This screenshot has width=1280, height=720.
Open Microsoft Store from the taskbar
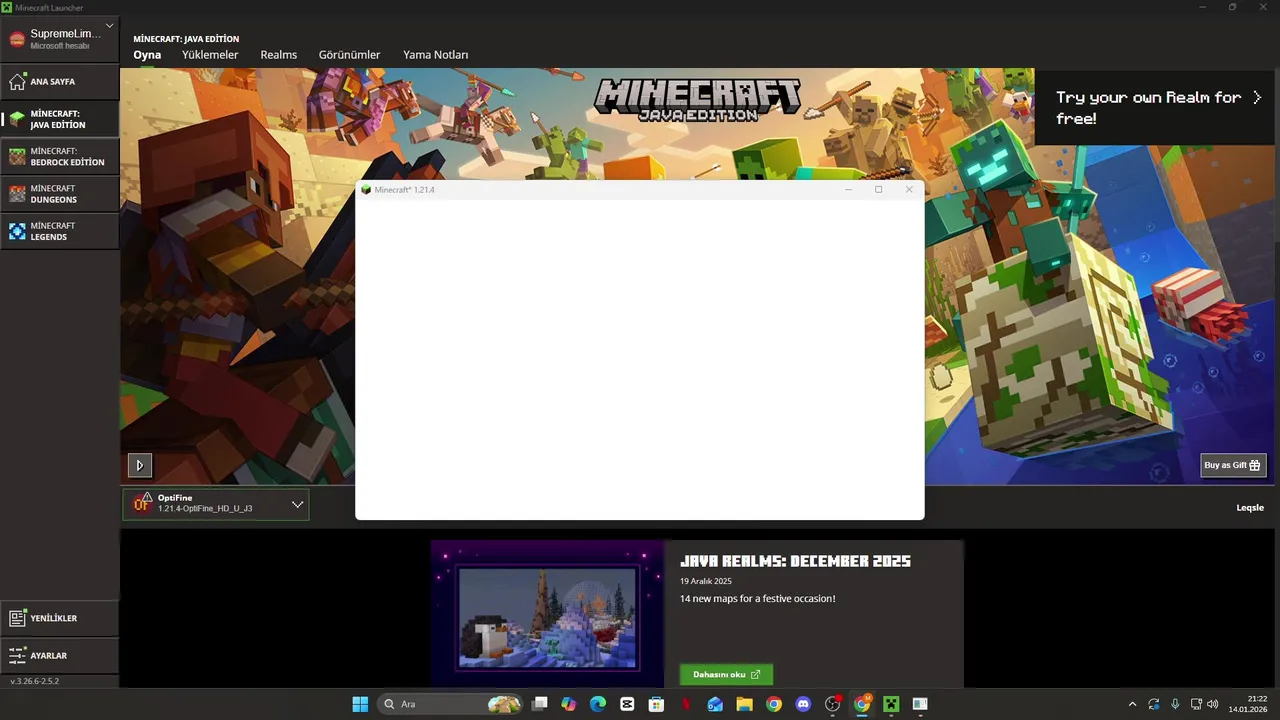(x=656, y=704)
